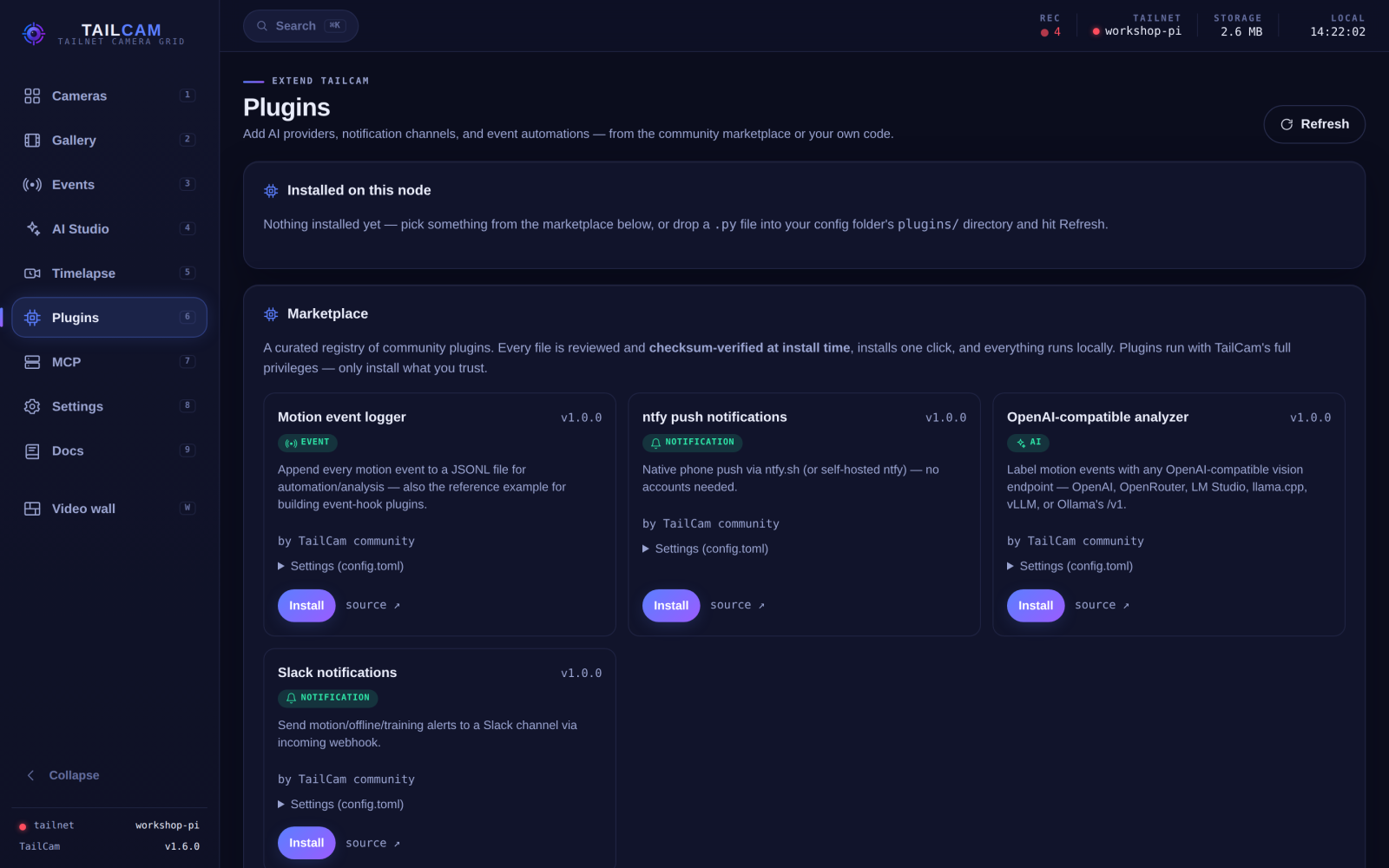The height and width of the screenshot is (868, 1389).
Task: Click the Installed on this node chip icon
Action: click(x=271, y=190)
